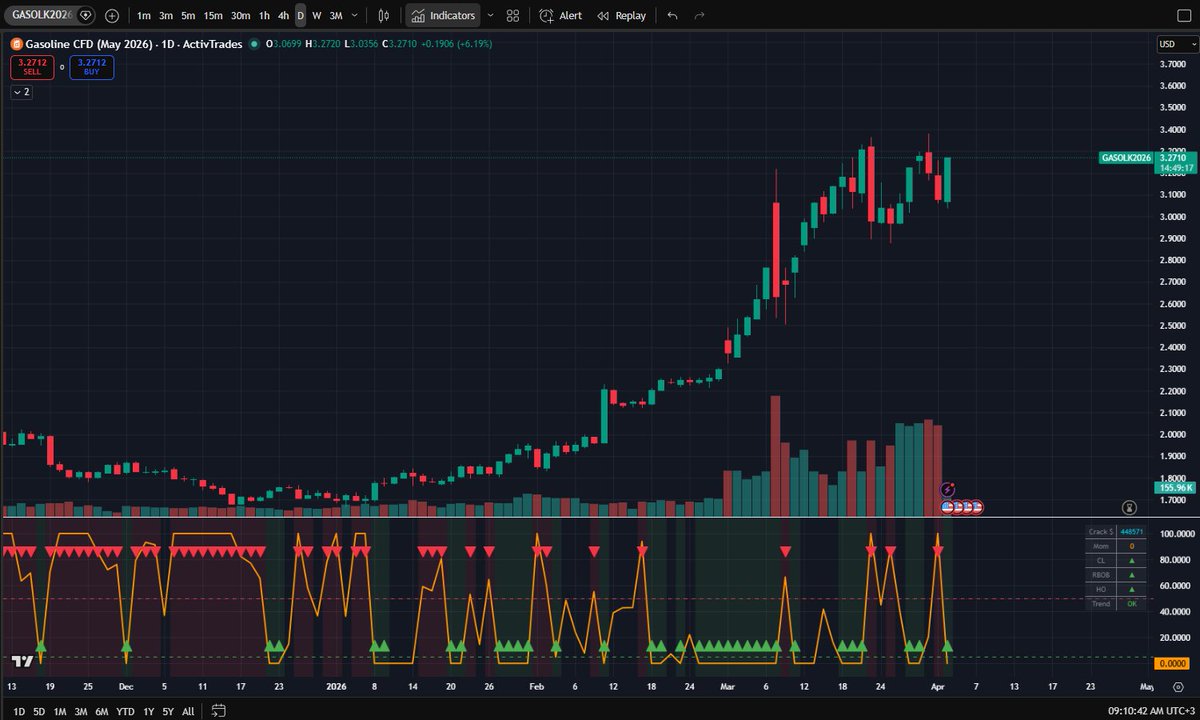Start bar Replay mode
The height and width of the screenshot is (720, 1200).
tap(621, 16)
